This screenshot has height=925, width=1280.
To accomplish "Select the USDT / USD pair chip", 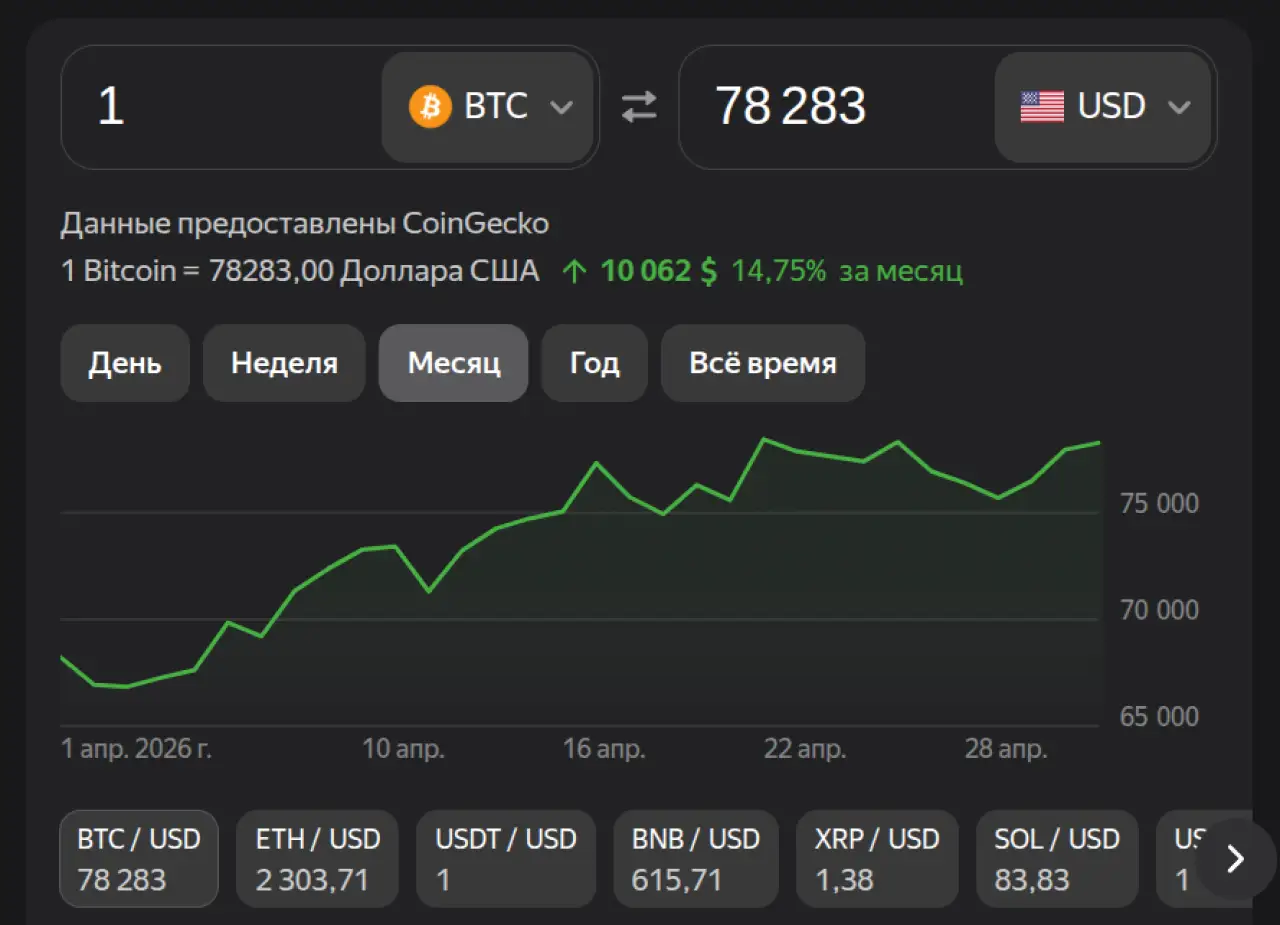I will pyautogui.click(x=506, y=859).
